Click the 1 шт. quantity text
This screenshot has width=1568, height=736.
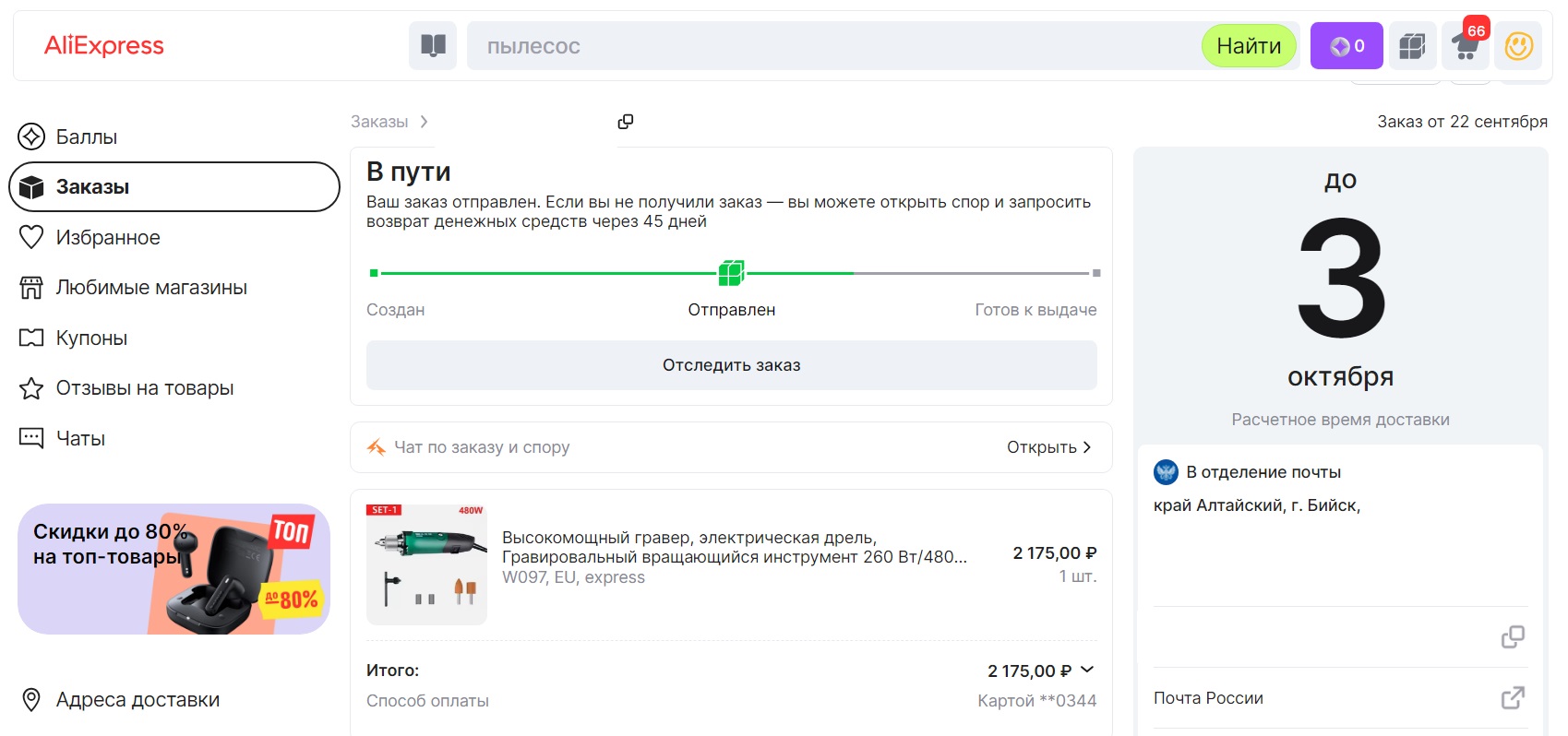click(x=1078, y=576)
